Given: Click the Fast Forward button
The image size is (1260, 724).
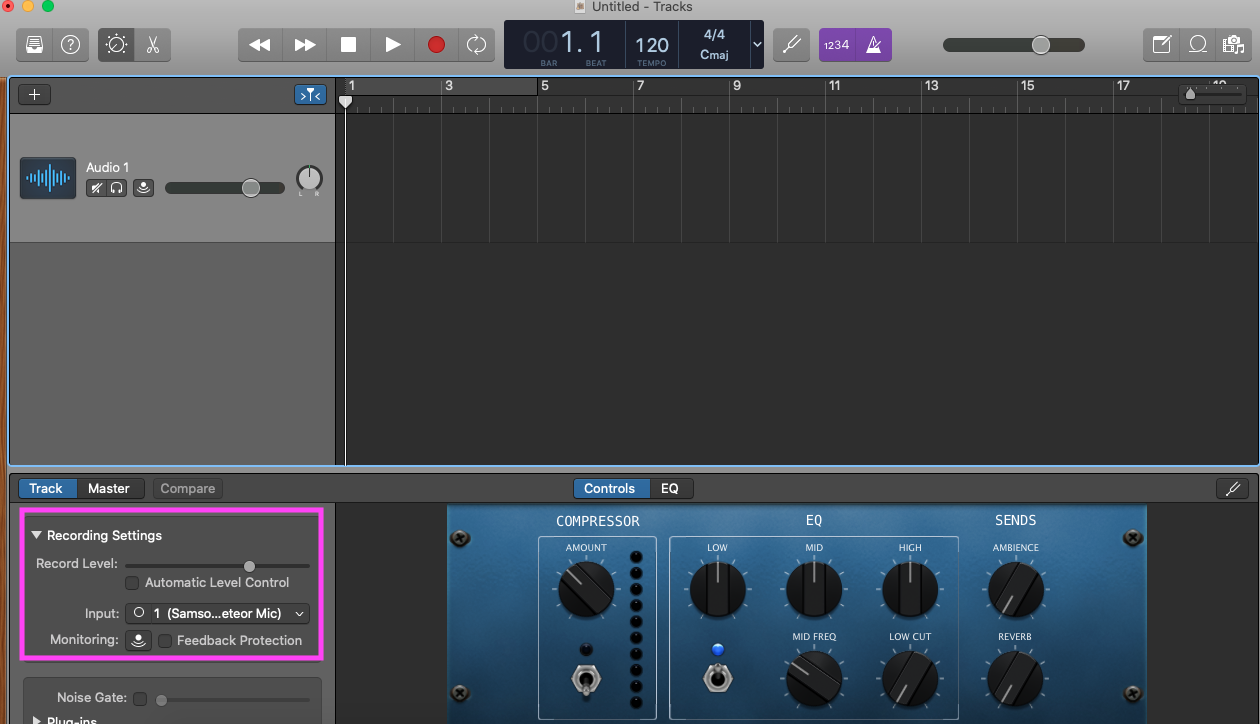Looking at the screenshot, I should [304, 45].
